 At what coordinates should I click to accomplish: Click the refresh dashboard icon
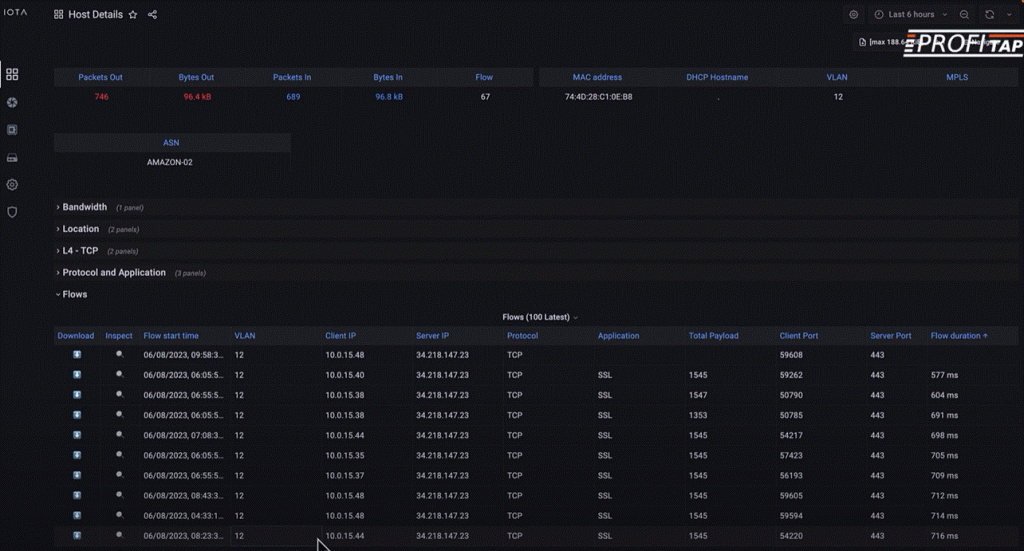tap(989, 15)
